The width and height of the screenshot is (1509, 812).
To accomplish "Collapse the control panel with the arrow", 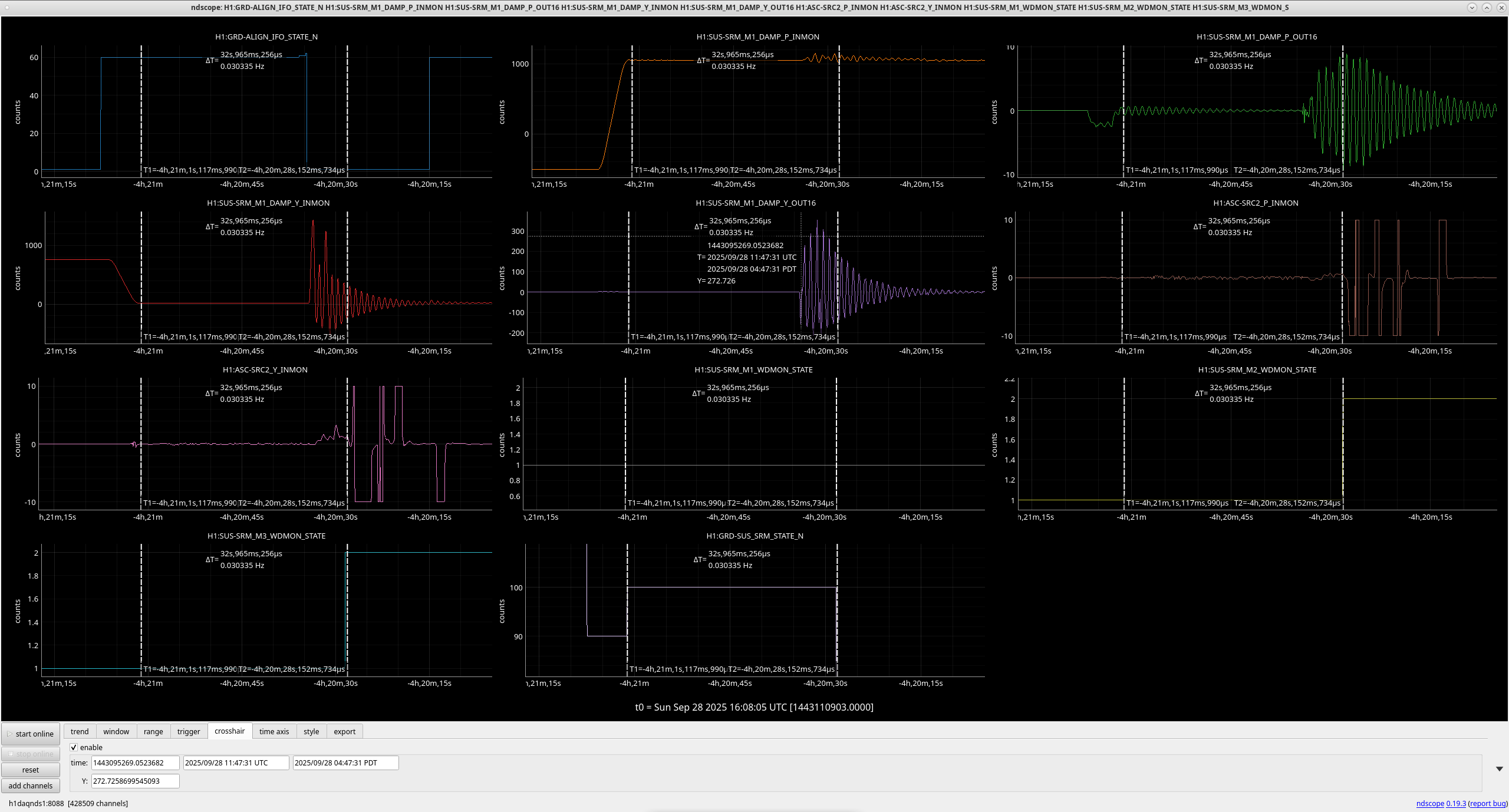I will [1499, 769].
